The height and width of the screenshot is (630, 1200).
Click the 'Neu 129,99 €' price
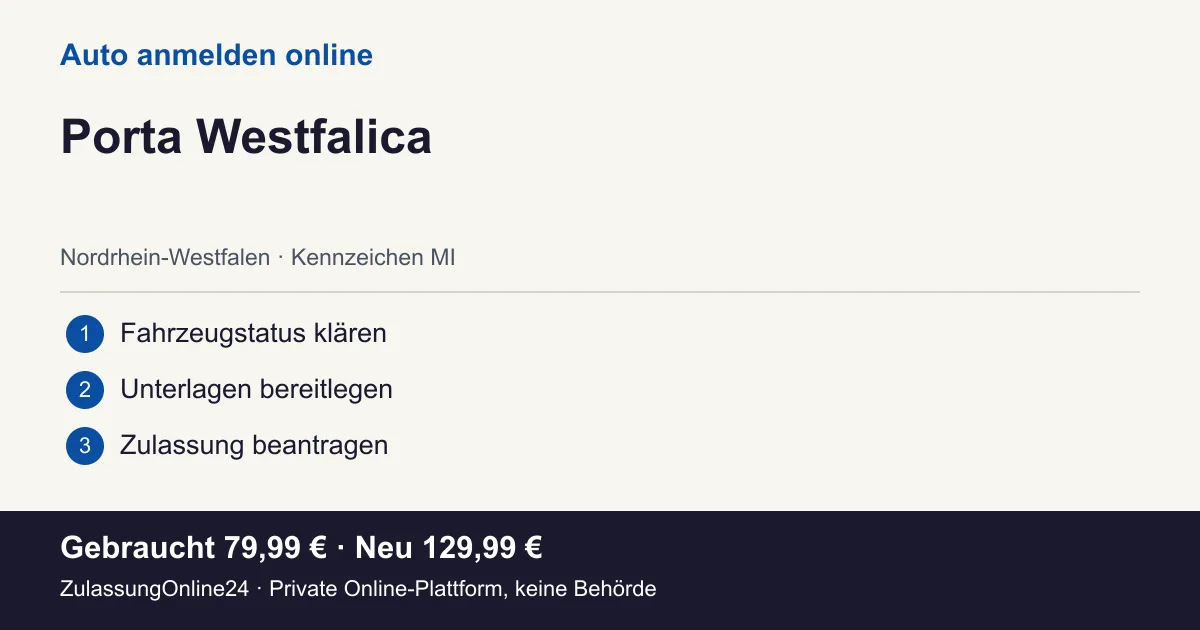449,548
